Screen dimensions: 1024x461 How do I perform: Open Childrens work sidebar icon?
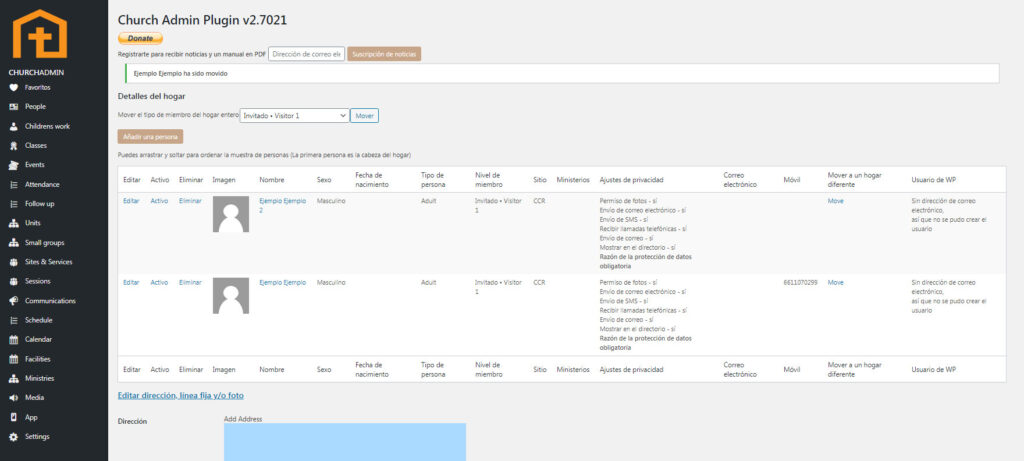pyautogui.click(x=13, y=126)
